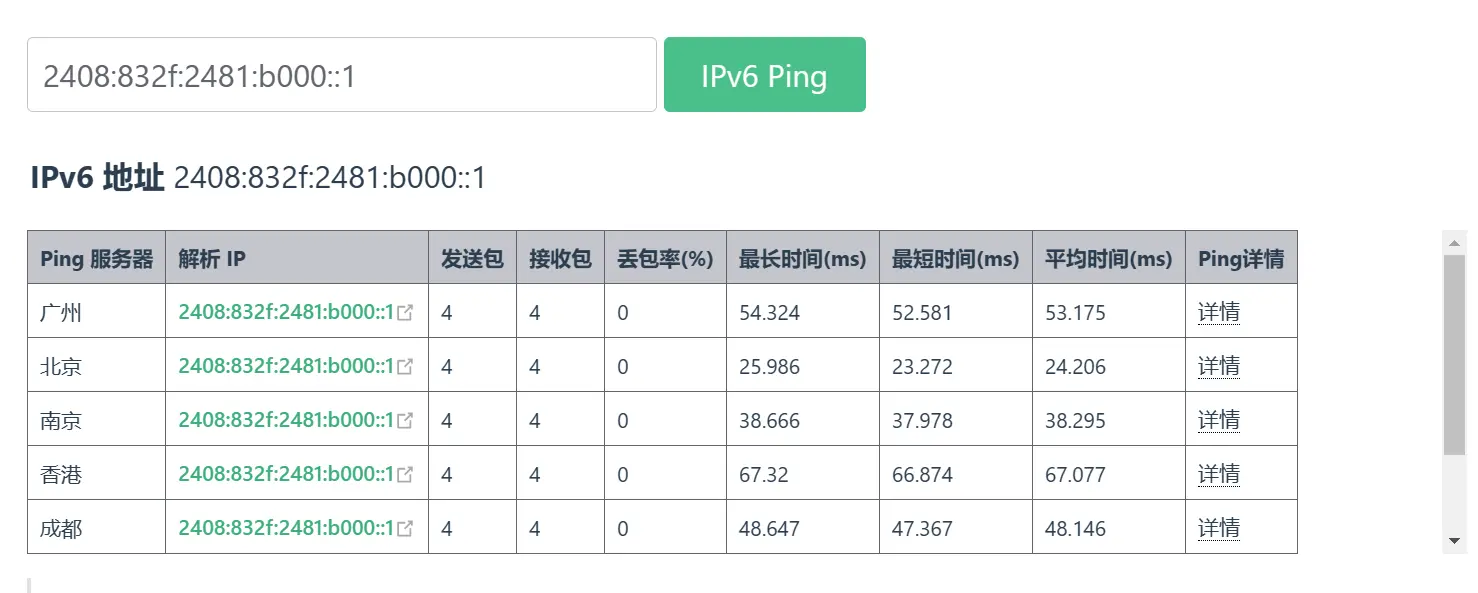Open the external link icon beside 南京's IP

(x=405, y=419)
